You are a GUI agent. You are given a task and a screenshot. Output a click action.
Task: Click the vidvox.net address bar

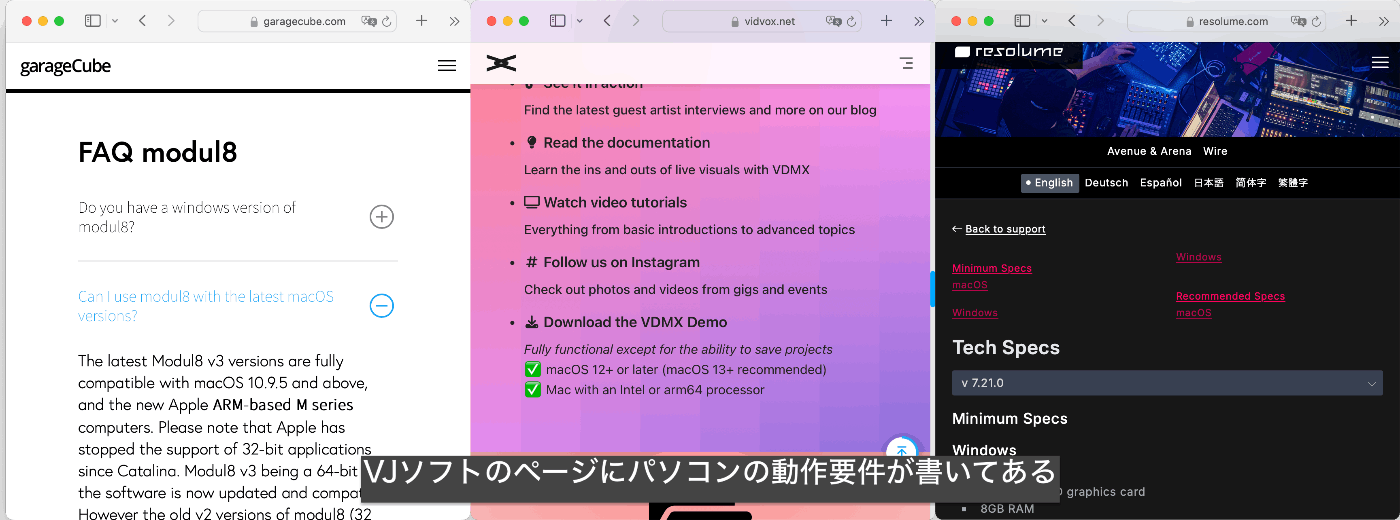(761, 21)
